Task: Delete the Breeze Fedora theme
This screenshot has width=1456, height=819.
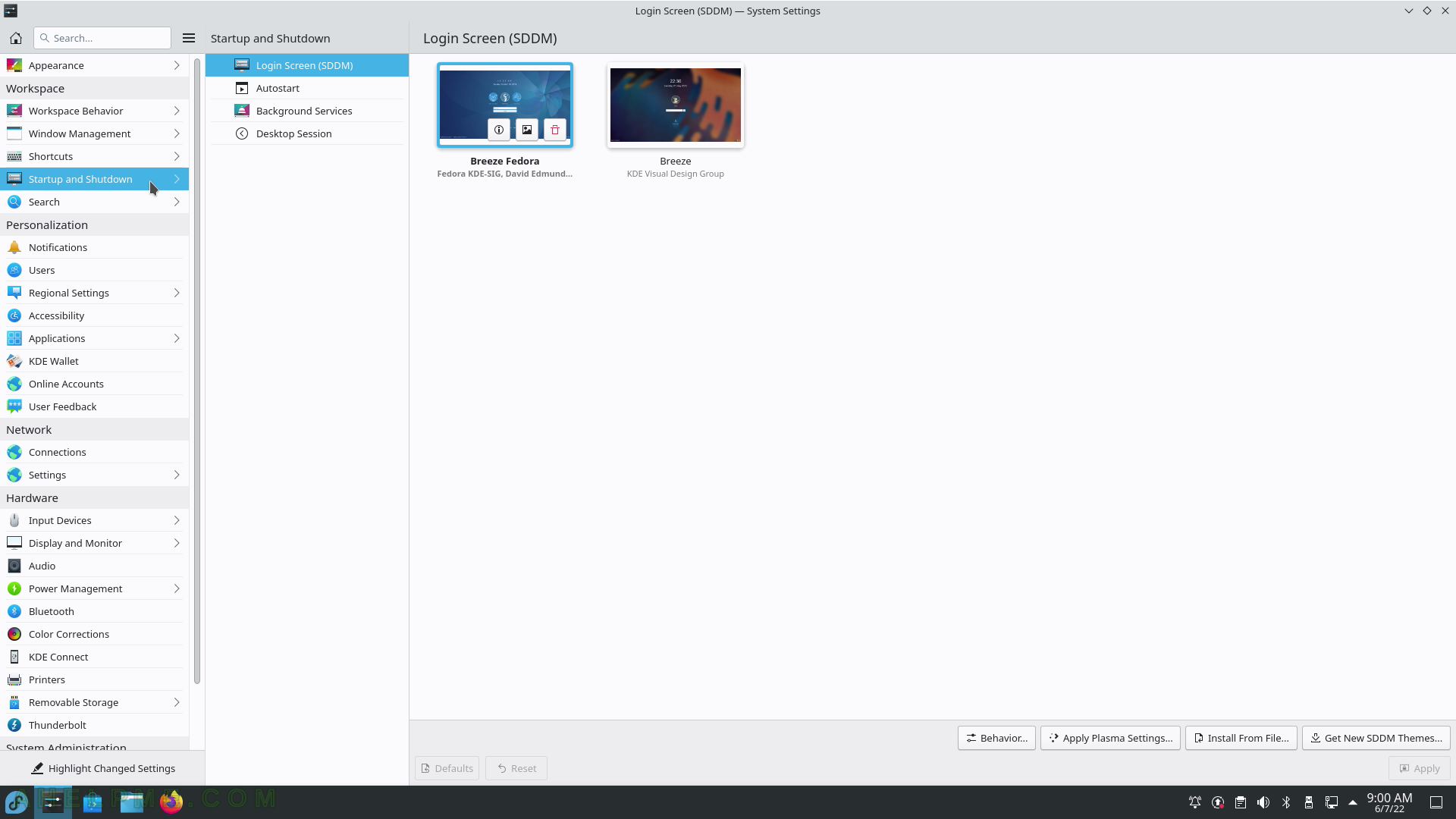Action: click(555, 130)
